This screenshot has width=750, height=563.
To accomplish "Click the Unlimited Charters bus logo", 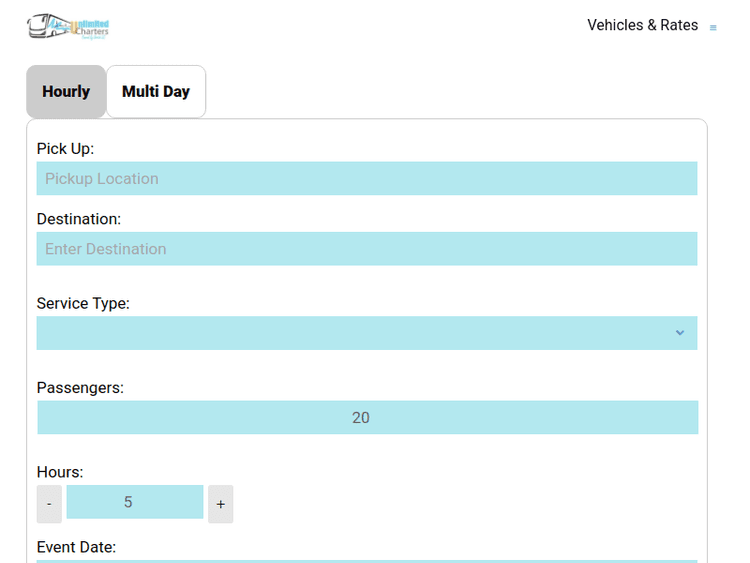I will click(x=68, y=26).
